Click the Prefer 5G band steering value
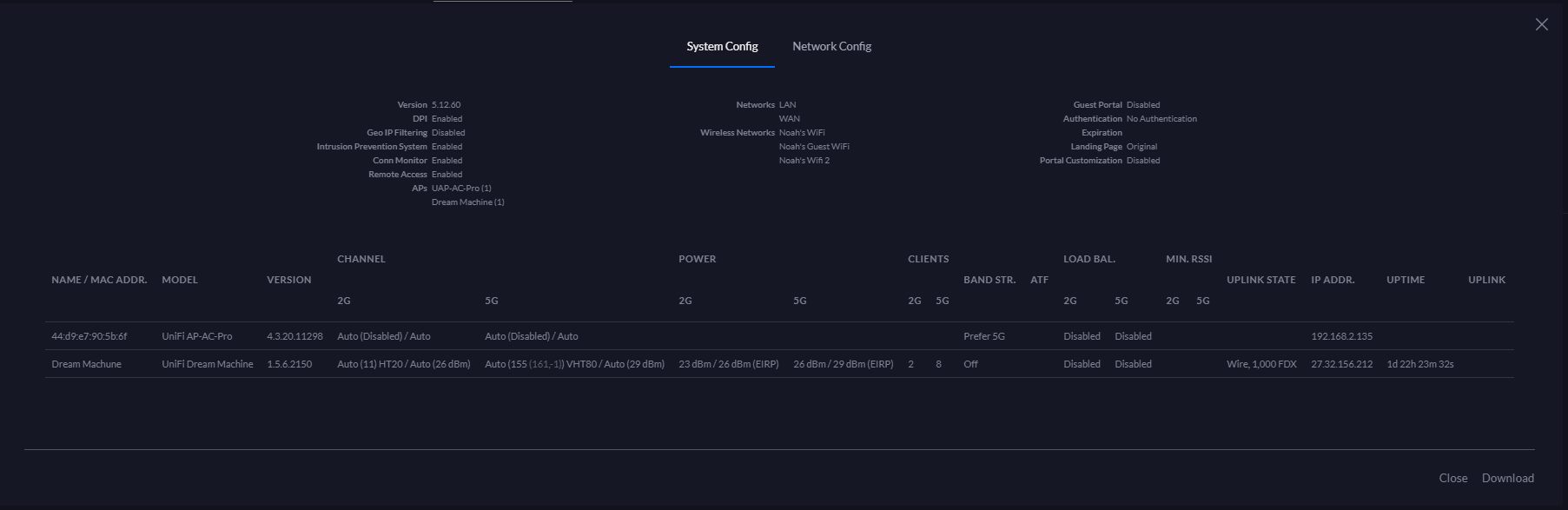 point(983,336)
